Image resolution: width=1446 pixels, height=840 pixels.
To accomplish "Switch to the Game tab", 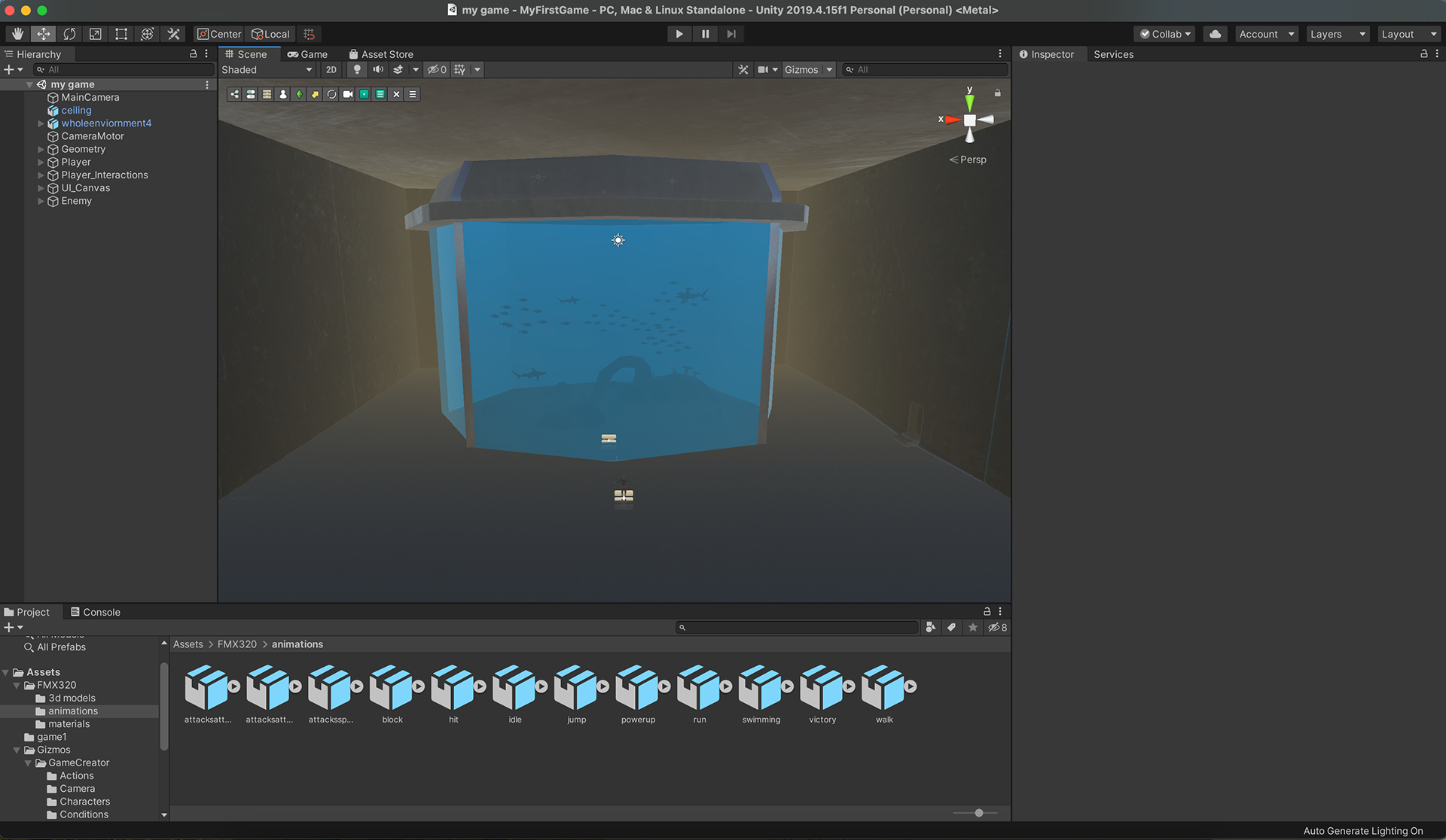I will (307, 54).
